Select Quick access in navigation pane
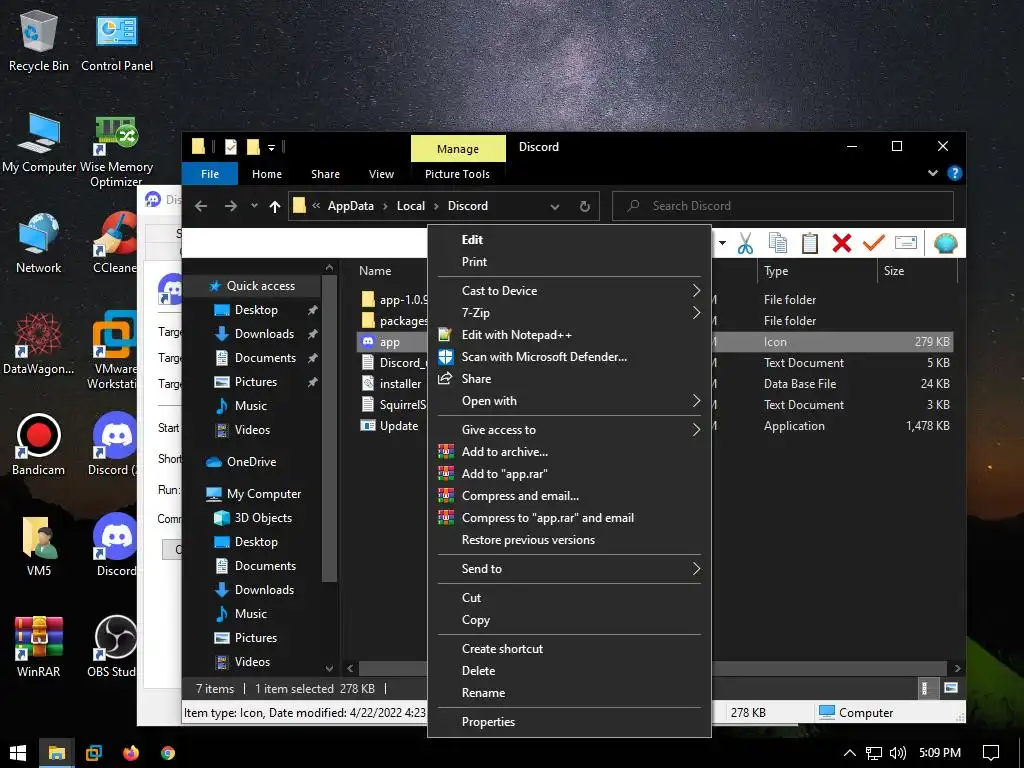Screen dimensions: 1024x768 point(261,286)
